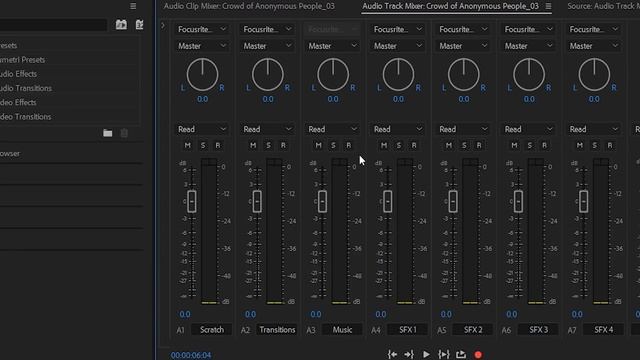The height and width of the screenshot is (360, 640).
Task: Mute the Music track A3
Action: (318, 145)
